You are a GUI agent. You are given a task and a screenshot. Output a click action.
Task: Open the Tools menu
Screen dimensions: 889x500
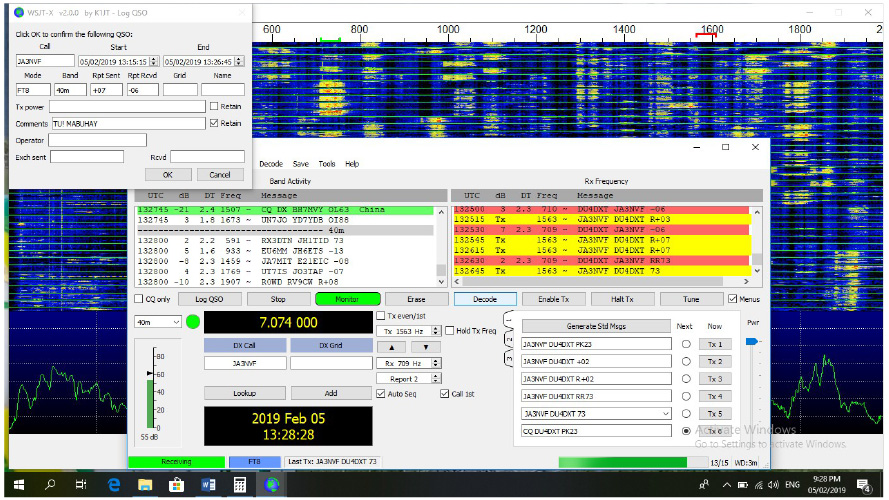pyautogui.click(x=327, y=164)
